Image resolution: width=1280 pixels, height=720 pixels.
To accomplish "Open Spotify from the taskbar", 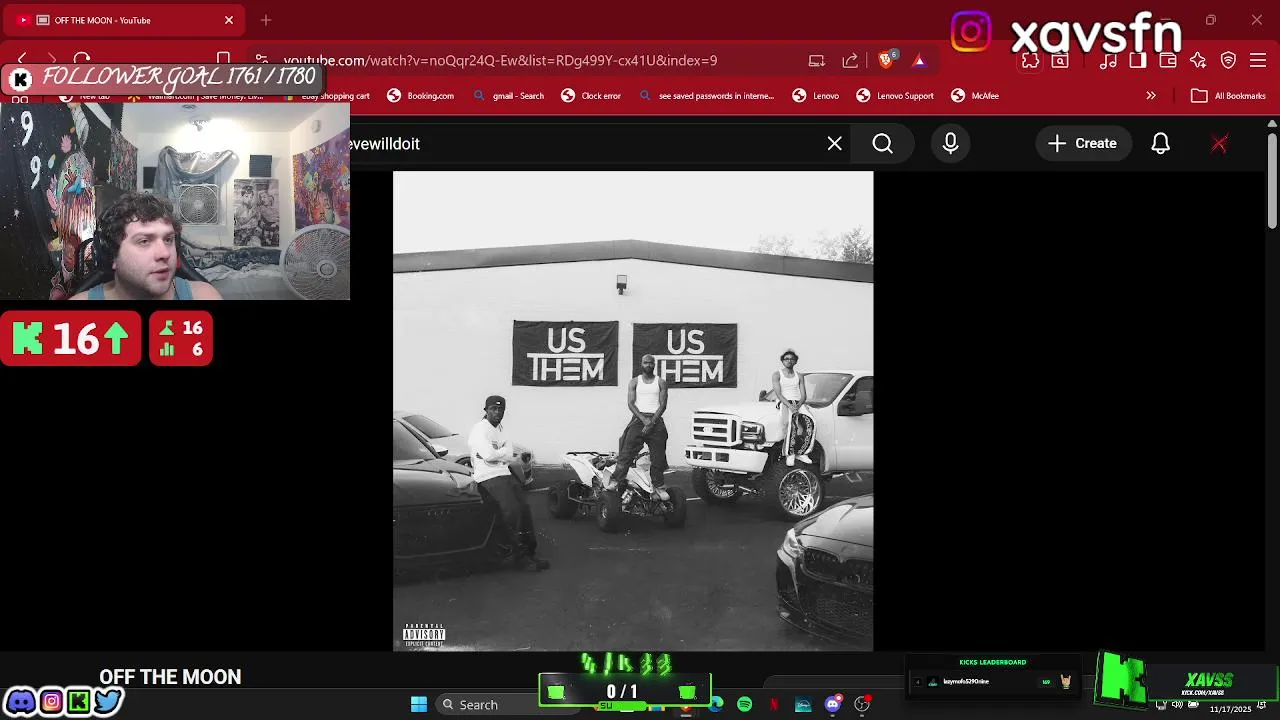I will tap(745, 704).
